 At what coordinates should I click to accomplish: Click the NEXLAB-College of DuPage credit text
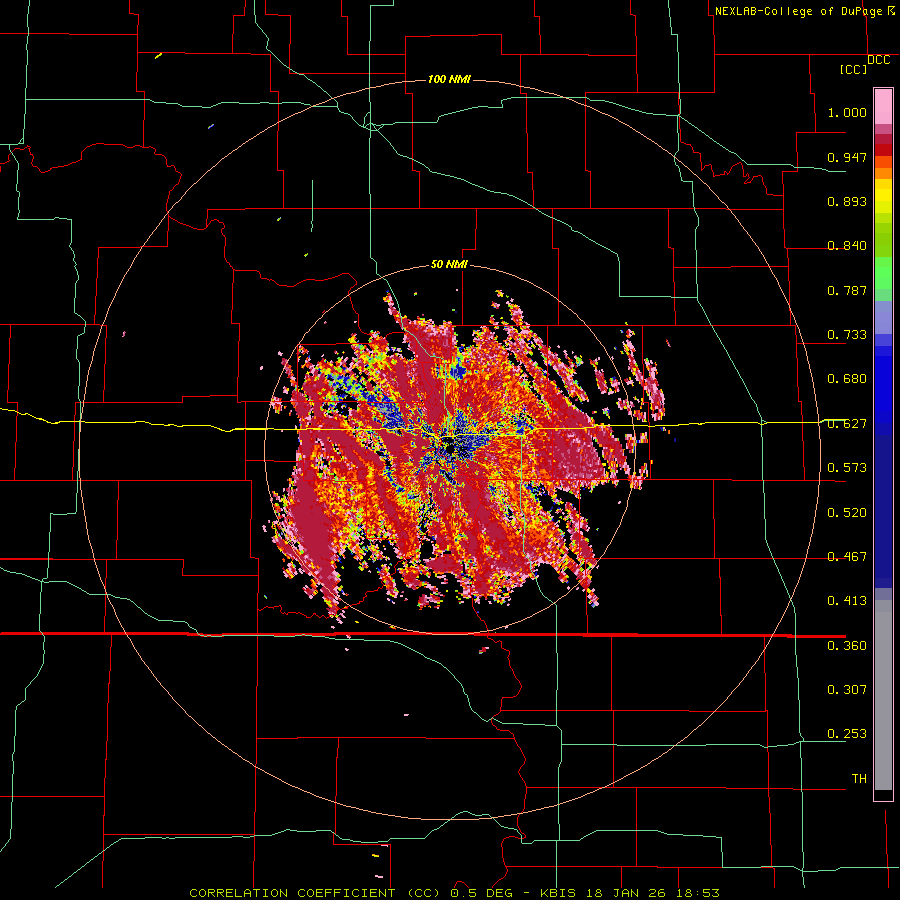(798, 11)
